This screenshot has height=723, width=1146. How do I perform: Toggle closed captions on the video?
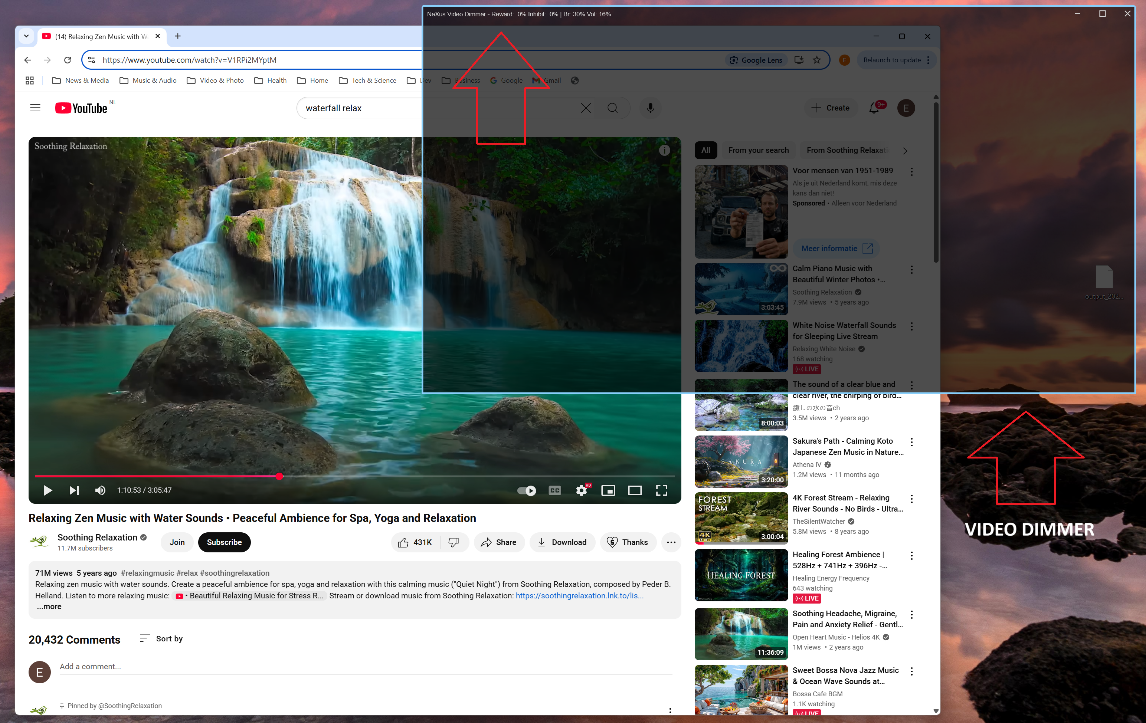(x=555, y=491)
